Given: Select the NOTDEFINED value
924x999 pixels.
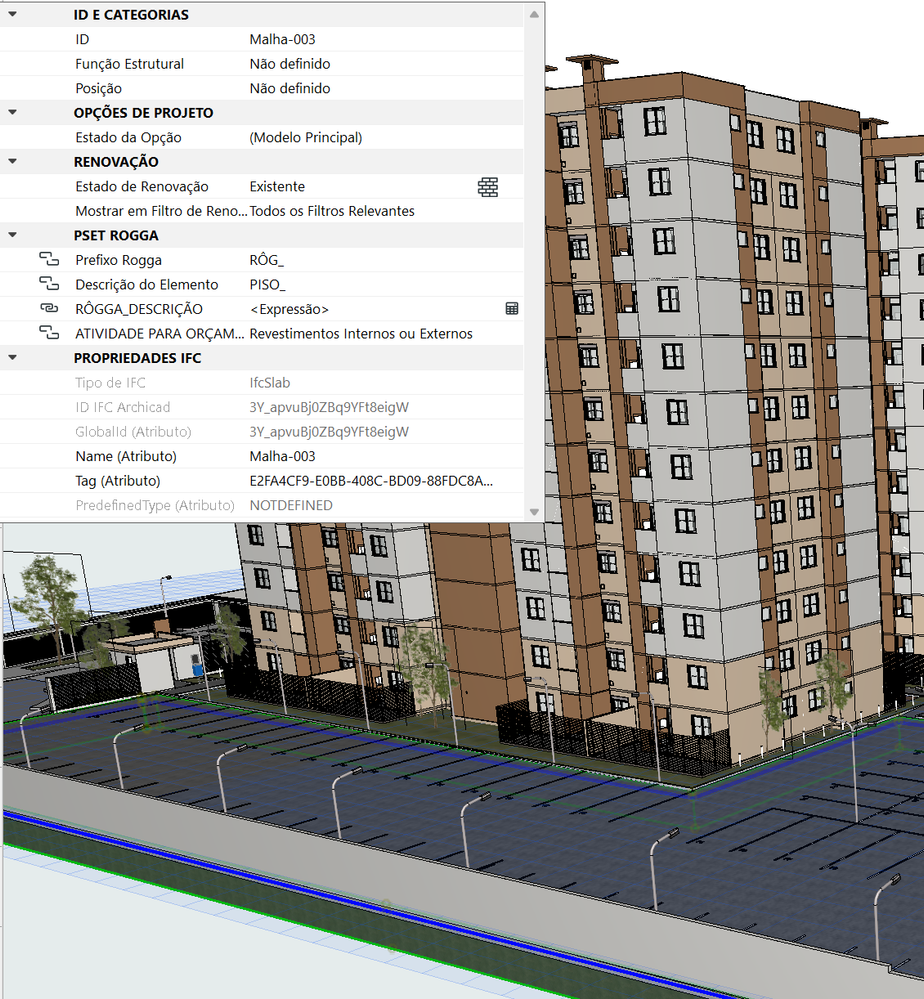Looking at the screenshot, I should pyautogui.click(x=291, y=505).
